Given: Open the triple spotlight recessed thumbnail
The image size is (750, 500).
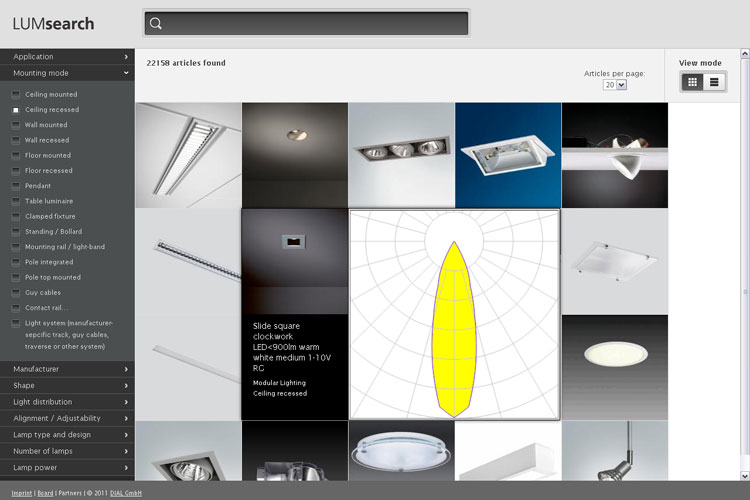Looking at the screenshot, I should pos(402,155).
